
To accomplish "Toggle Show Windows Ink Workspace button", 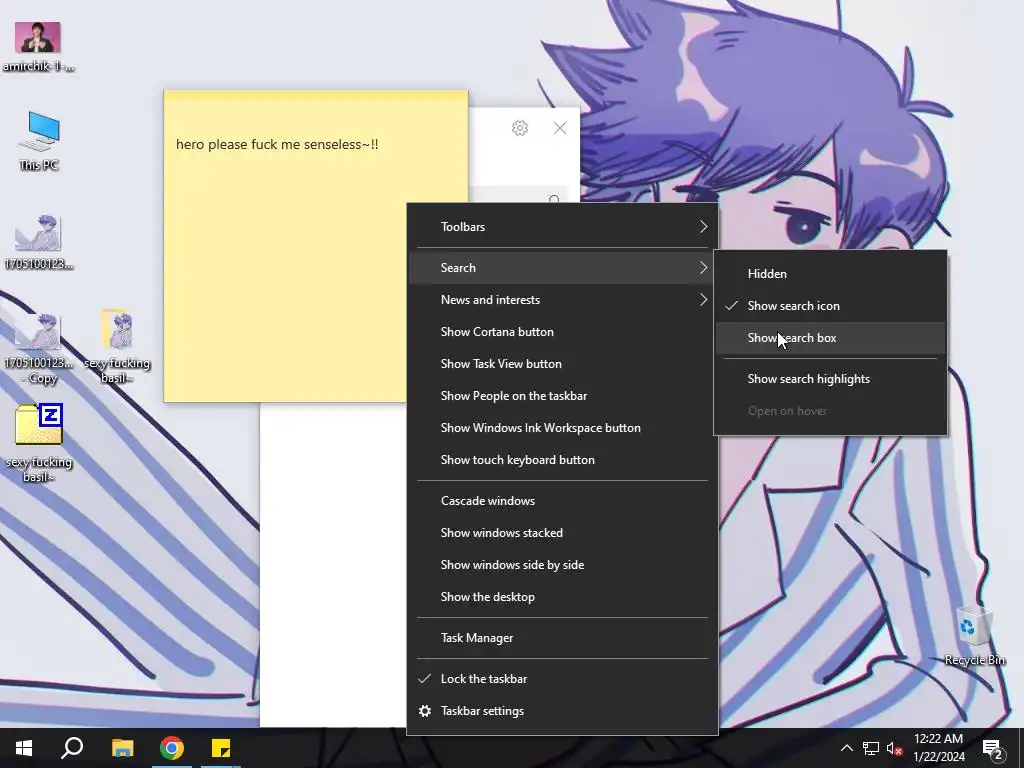I will 562,428.
